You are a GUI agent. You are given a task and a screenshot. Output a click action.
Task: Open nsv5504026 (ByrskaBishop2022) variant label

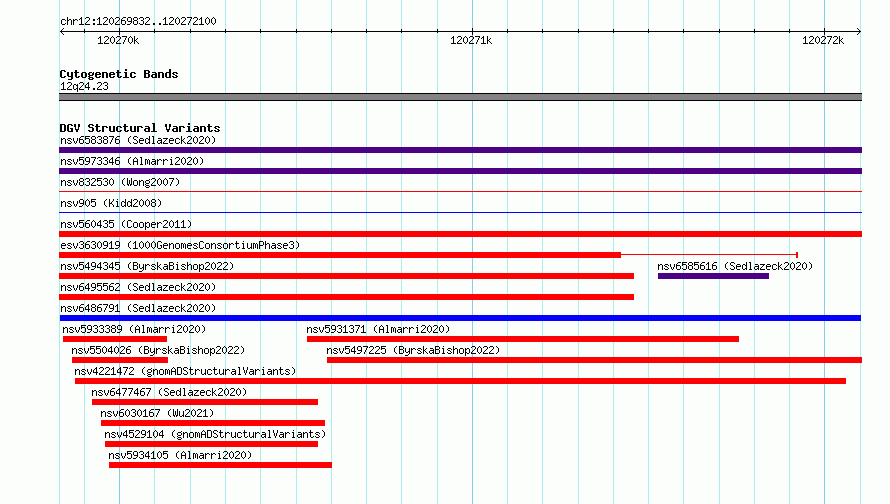(x=158, y=350)
